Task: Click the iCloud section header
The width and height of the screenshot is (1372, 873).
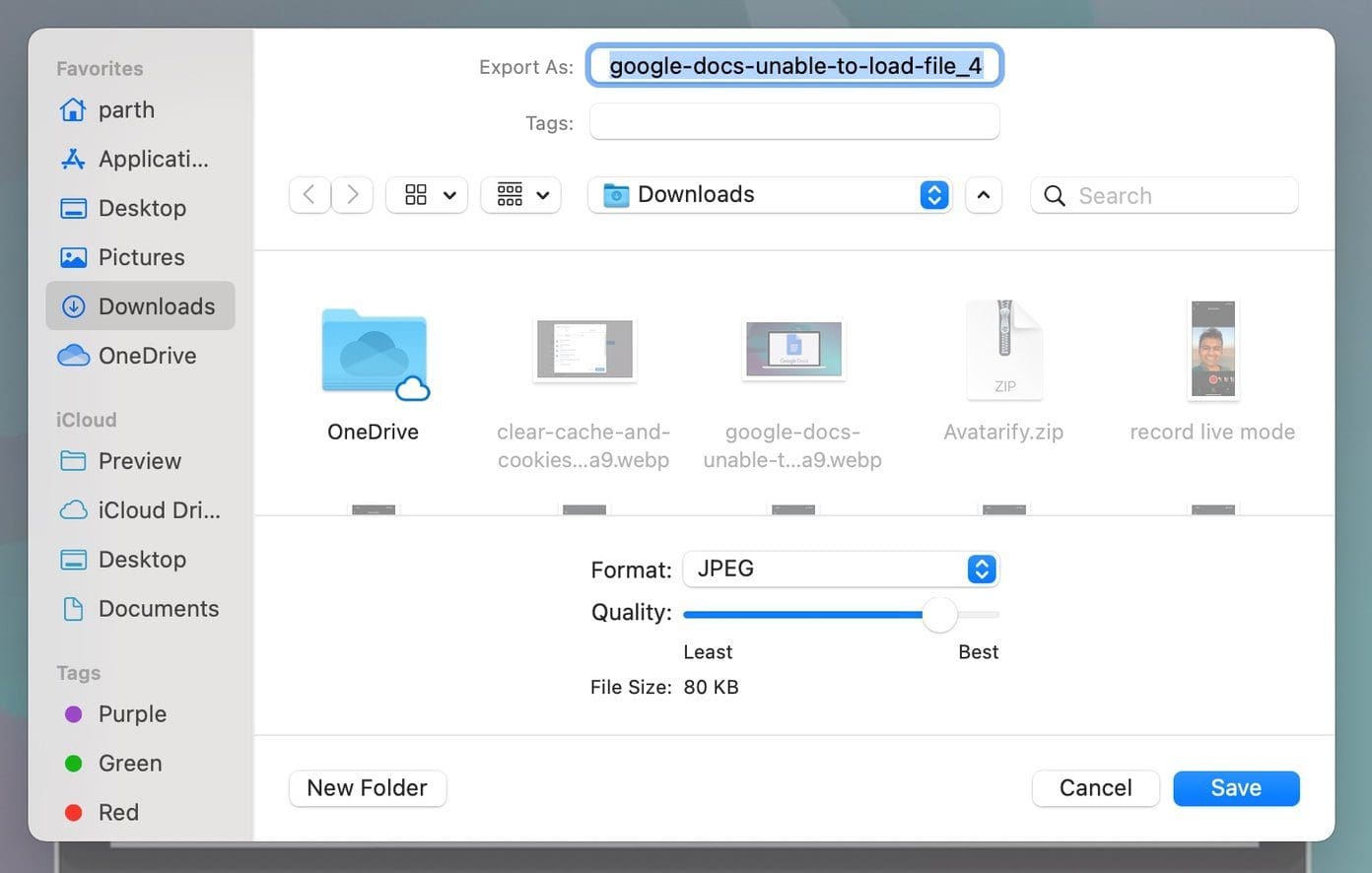Action: coord(87,420)
